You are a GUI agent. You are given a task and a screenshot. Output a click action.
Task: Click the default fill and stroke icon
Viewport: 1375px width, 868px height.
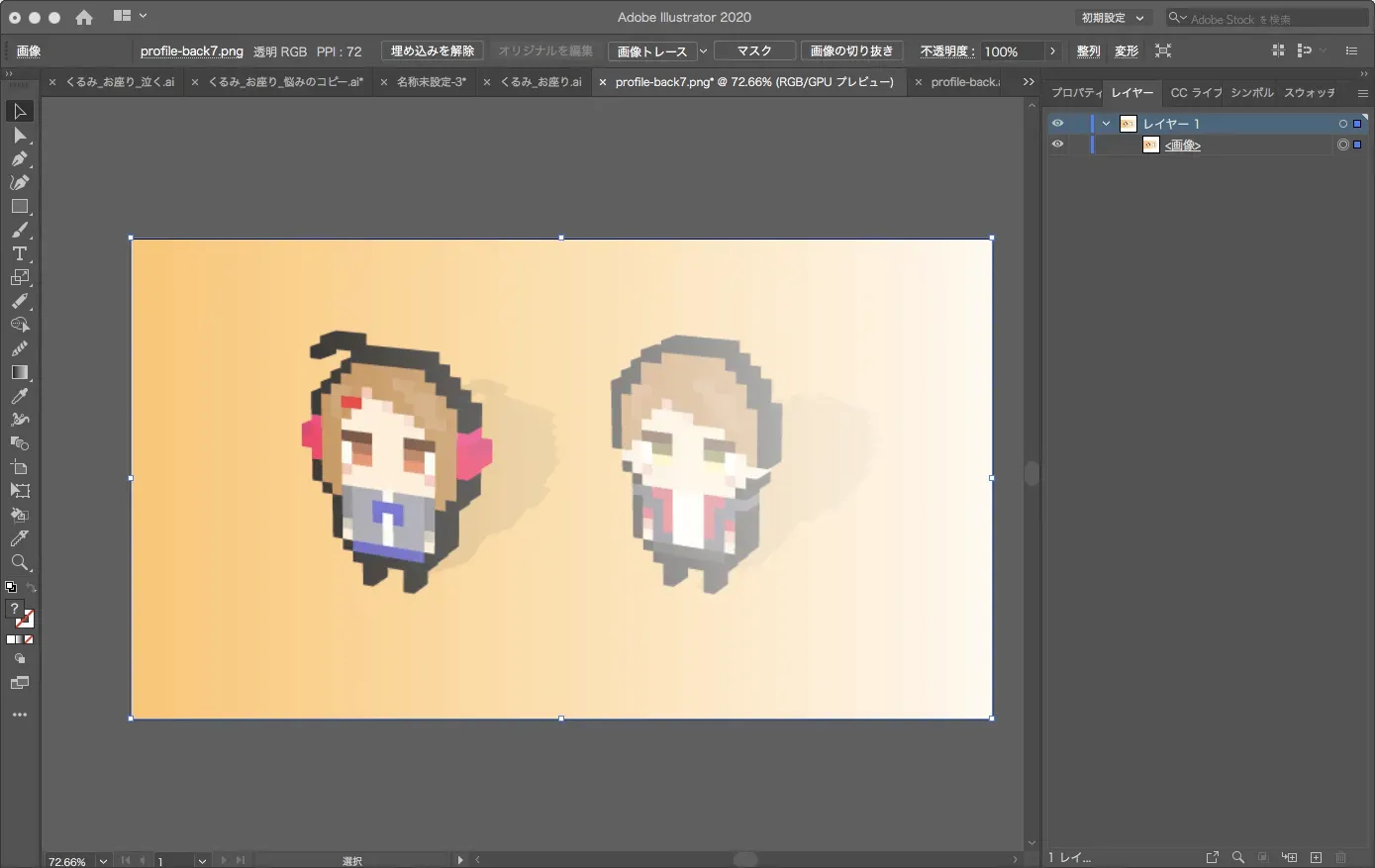click(11, 587)
